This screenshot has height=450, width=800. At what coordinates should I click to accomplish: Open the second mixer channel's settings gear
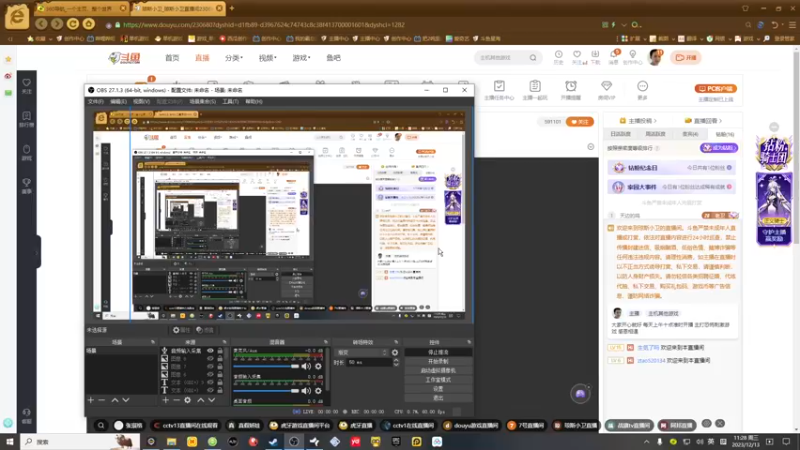[318, 391]
